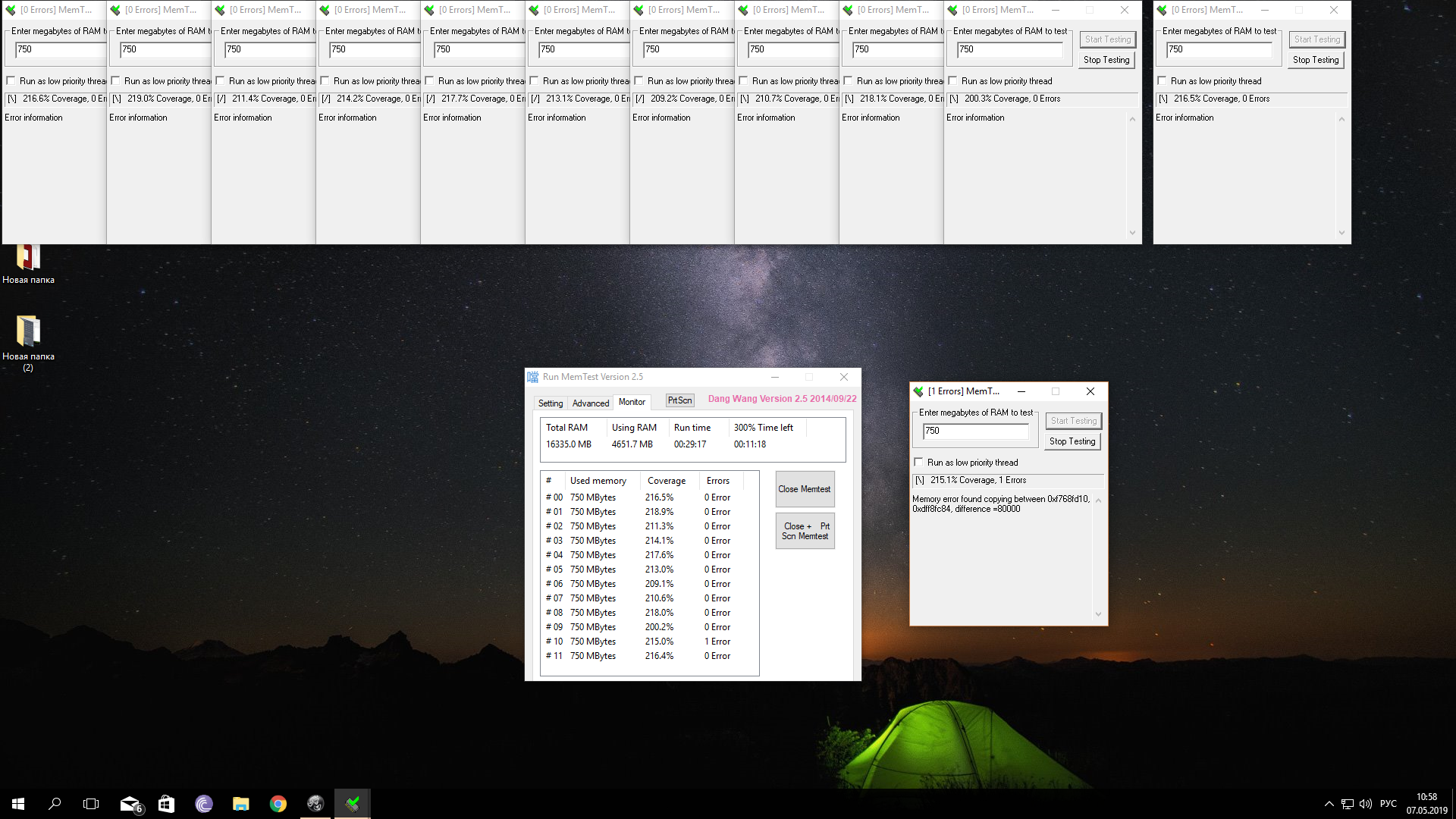The width and height of the screenshot is (1456, 819).
Task: Open the Mail app on taskbar
Action: [x=130, y=804]
